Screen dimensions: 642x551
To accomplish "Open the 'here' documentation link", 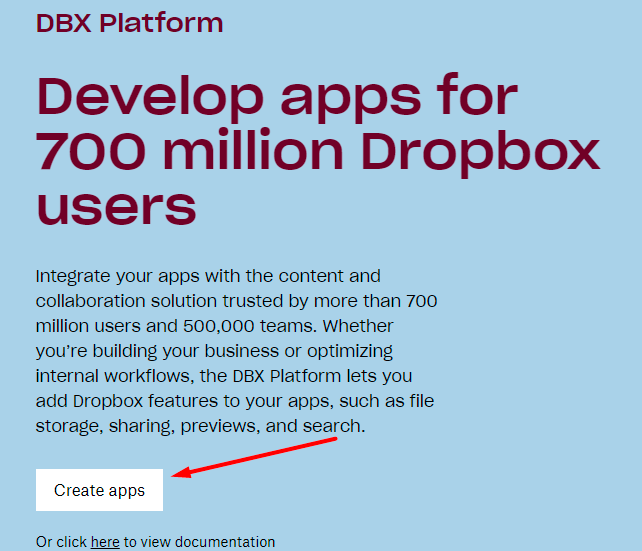I will pos(105,542).
